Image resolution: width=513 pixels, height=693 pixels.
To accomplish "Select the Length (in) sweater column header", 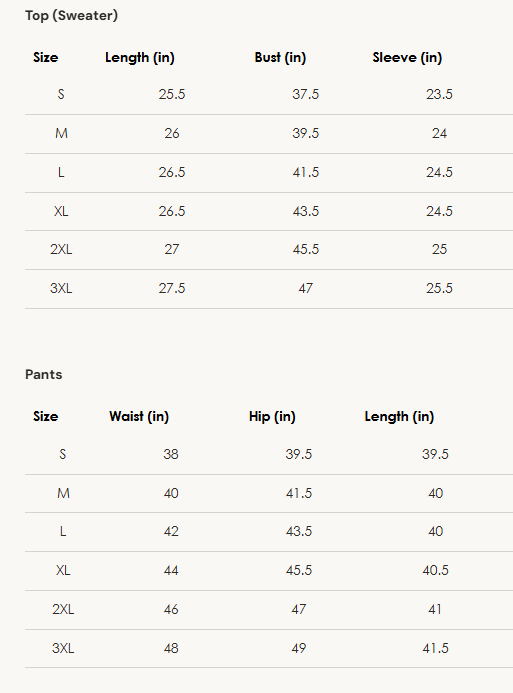I will tap(140, 57).
